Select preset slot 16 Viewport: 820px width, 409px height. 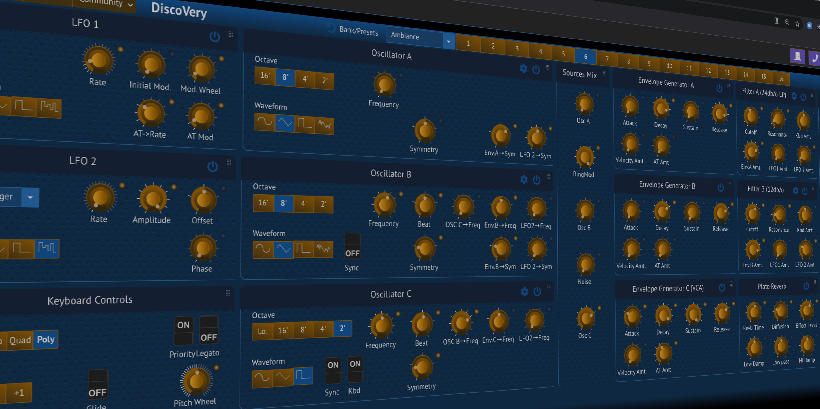click(780, 78)
